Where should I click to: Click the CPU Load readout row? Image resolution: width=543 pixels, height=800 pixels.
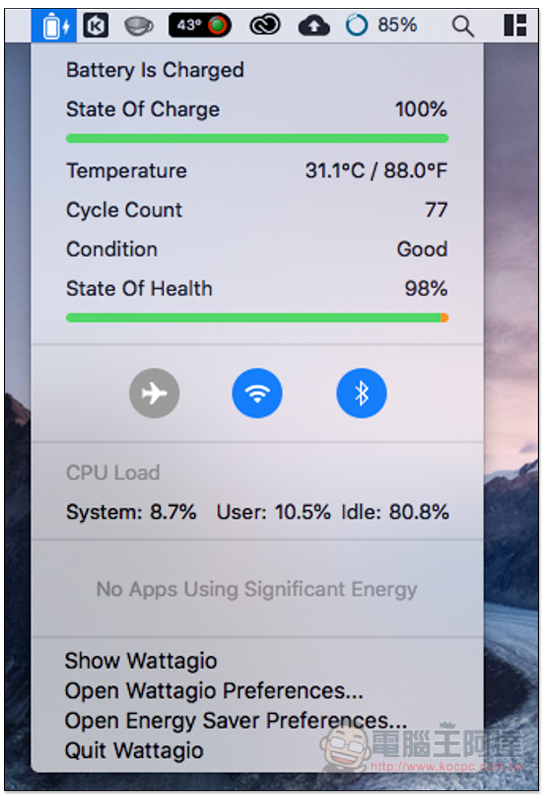coord(257,512)
